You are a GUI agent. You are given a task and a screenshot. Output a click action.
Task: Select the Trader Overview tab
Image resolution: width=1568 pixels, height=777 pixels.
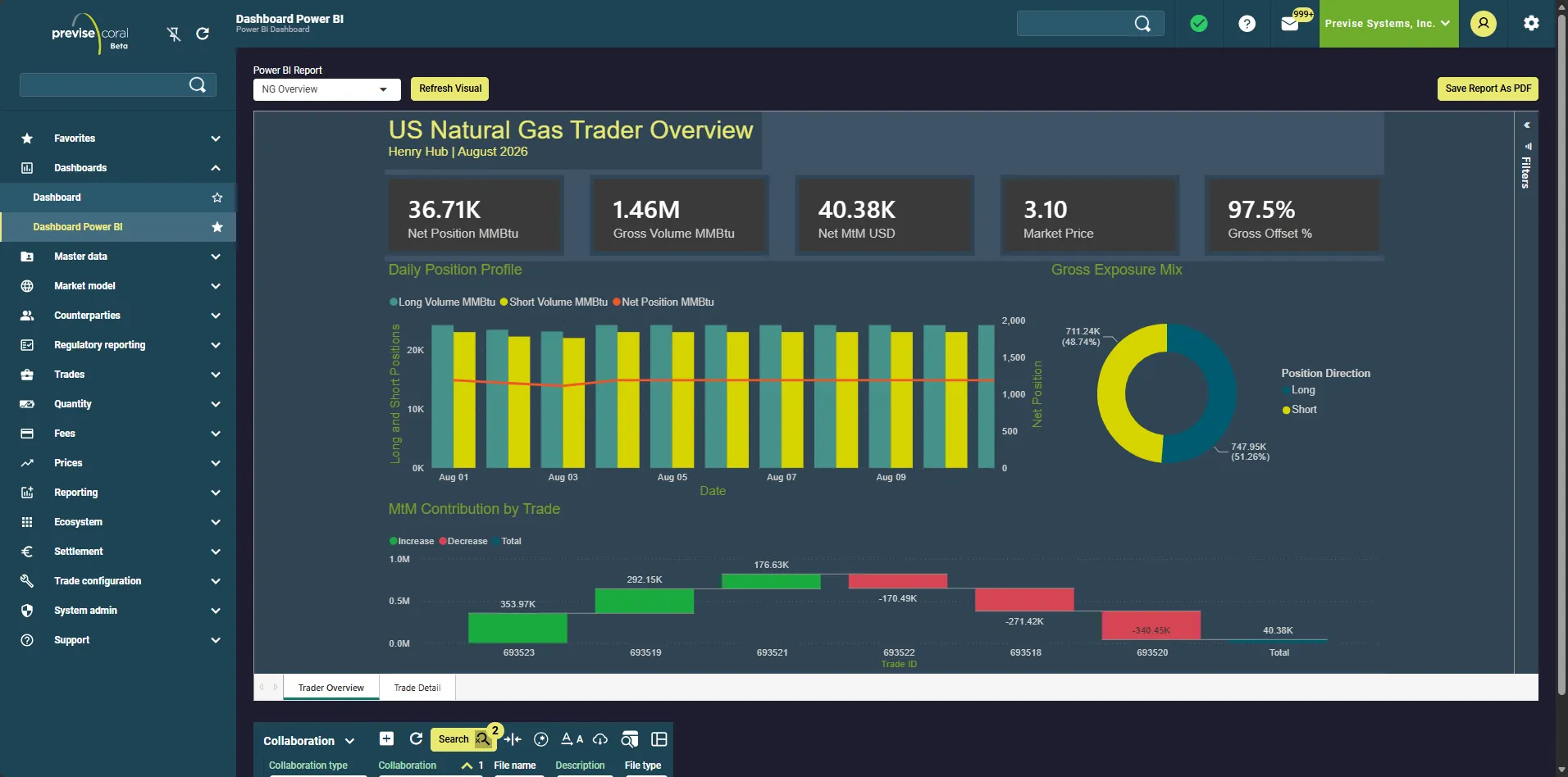331,688
